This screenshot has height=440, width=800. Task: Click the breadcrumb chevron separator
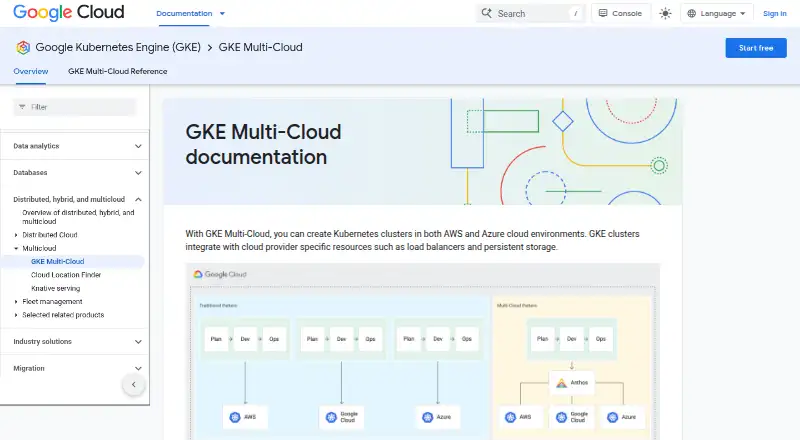coord(210,48)
